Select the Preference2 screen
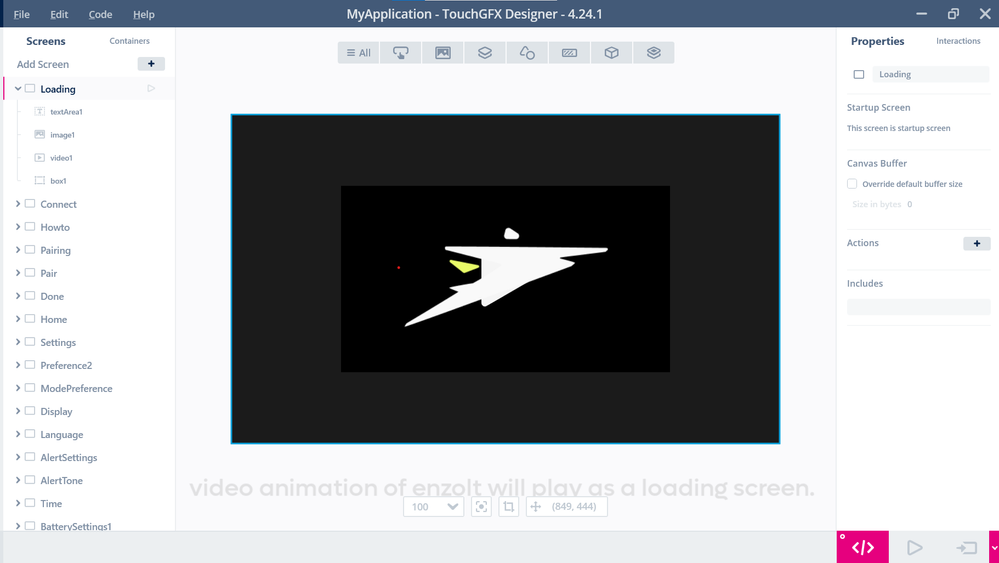999x563 pixels. click(66, 365)
